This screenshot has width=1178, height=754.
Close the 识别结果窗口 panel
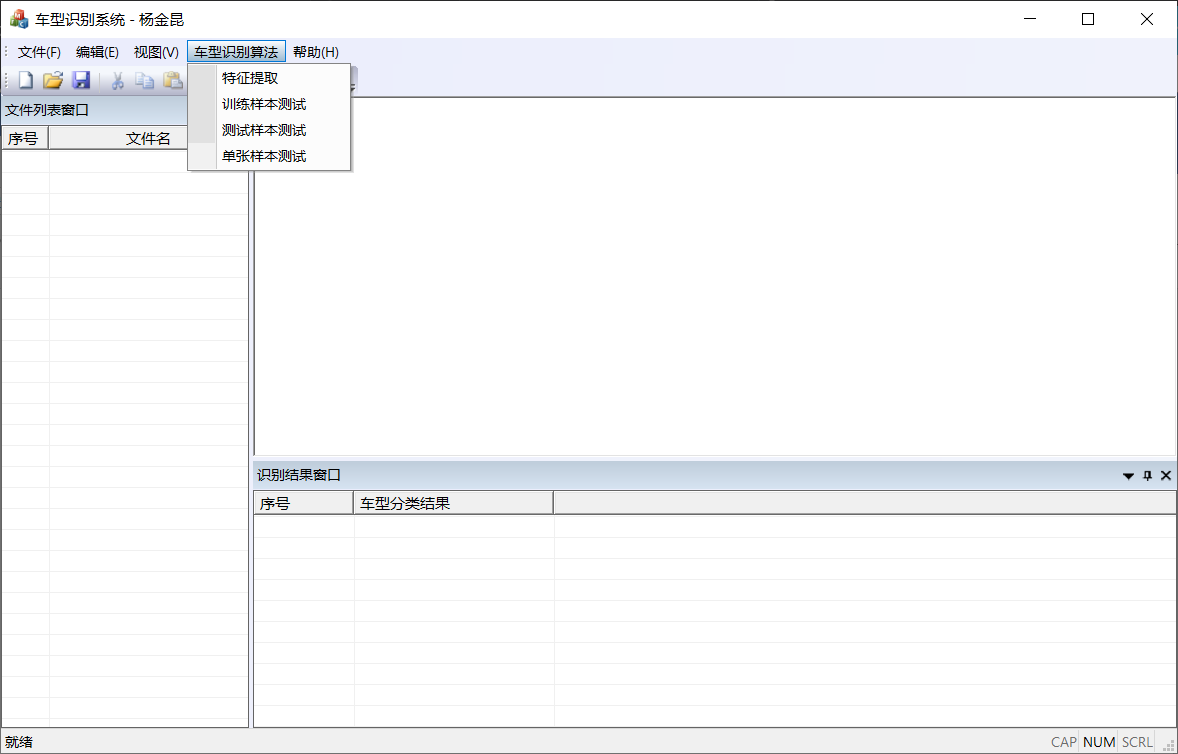point(1166,475)
